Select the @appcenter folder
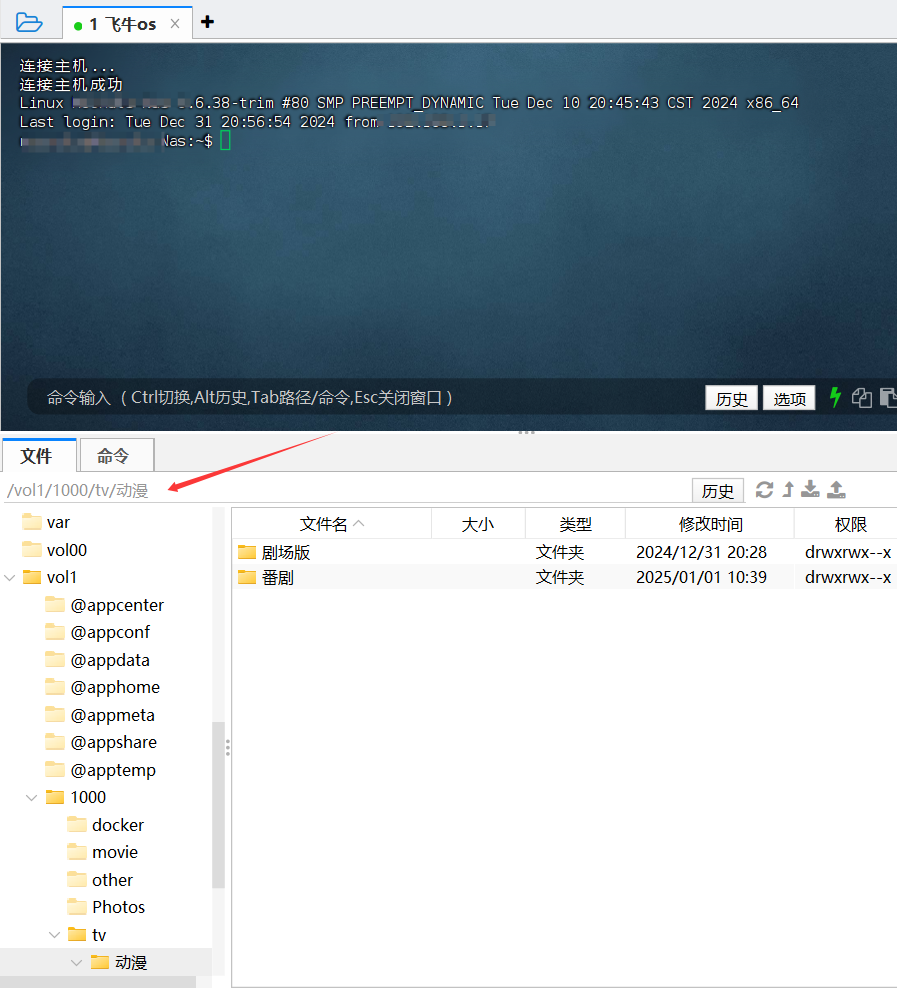Image resolution: width=897 pixels, height=988 pixels. [x=105, y=605]
